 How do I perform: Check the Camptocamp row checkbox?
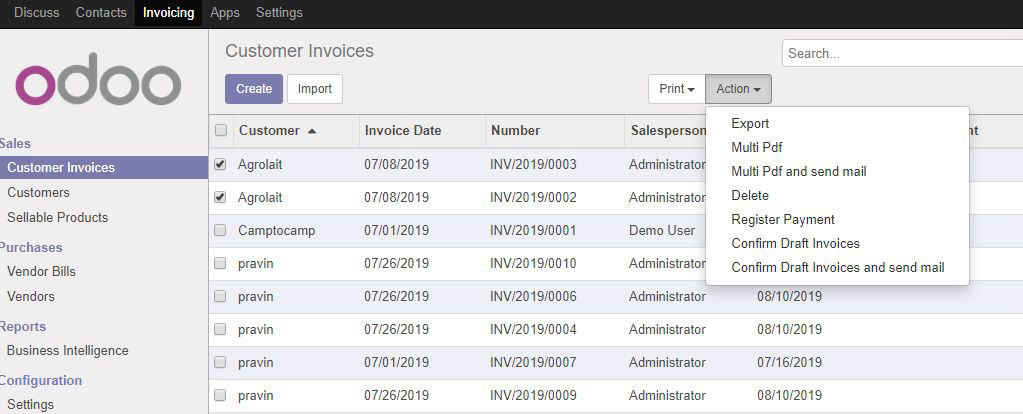click(x=221, y=230)
